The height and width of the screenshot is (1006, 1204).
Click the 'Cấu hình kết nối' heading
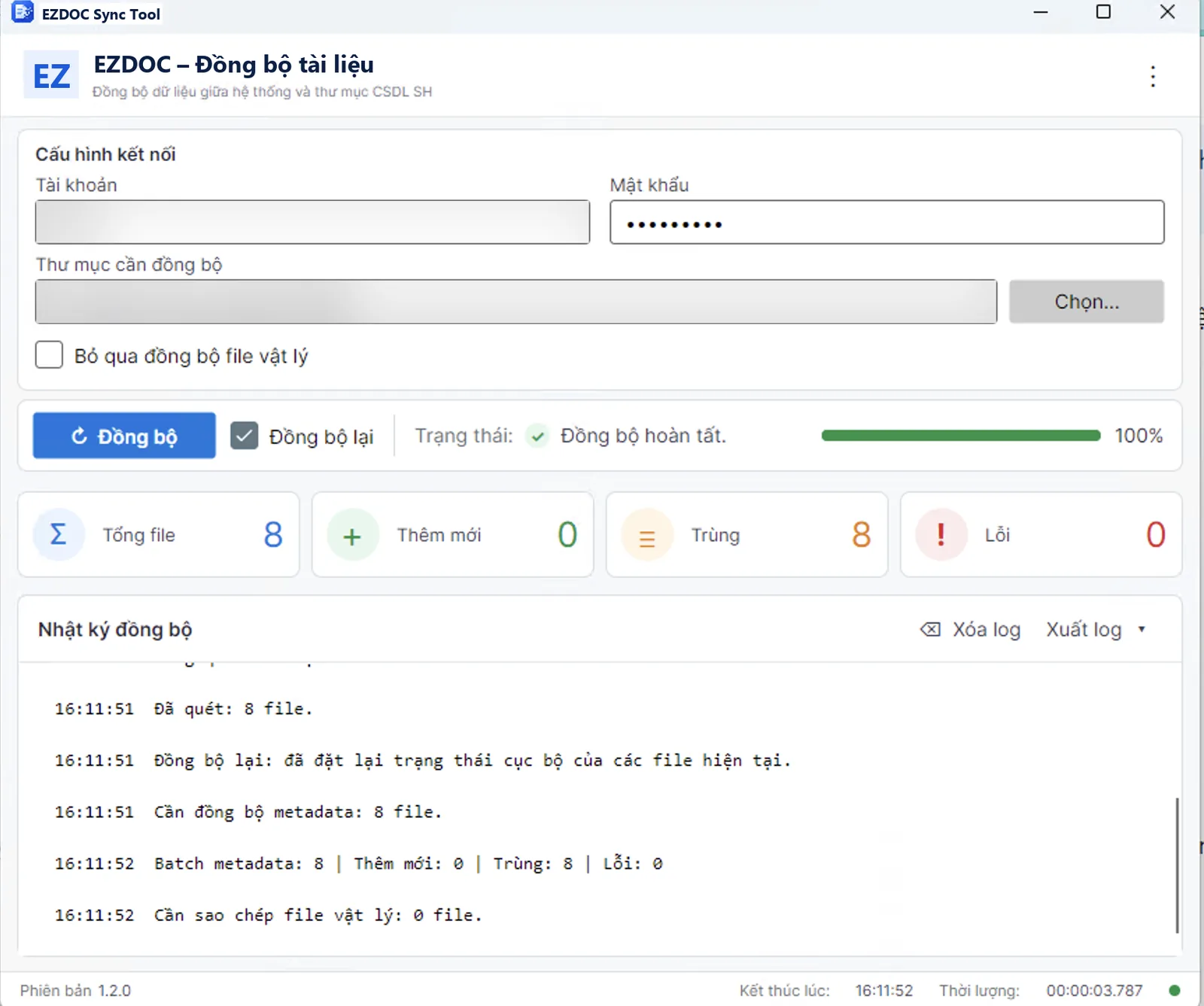pyautogui.click(x=105, y=154)
